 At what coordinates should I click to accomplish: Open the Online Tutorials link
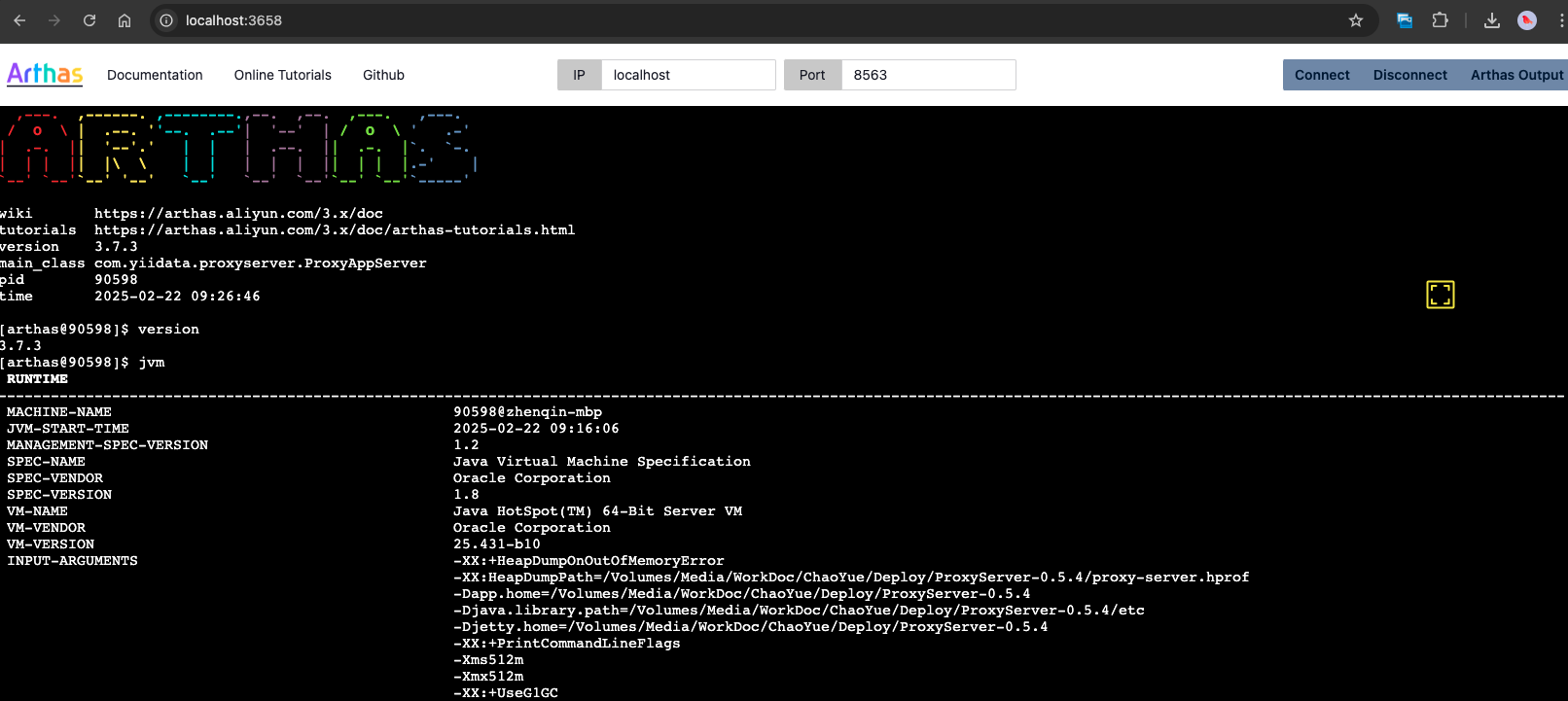point(282,75)
